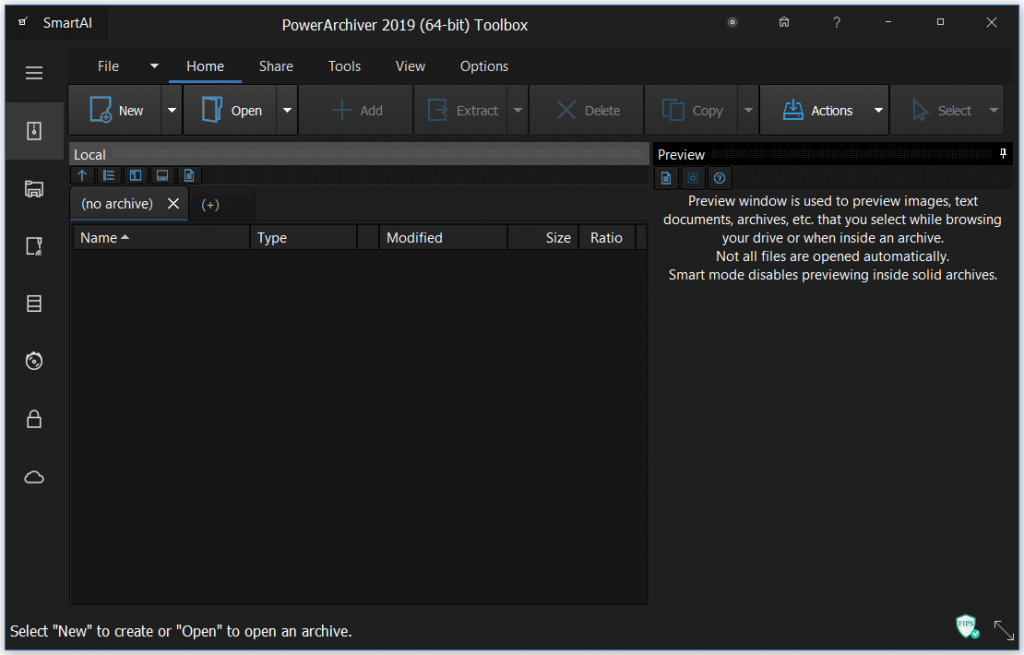Toggle the split view icon in Local toolbar

[x=135, y=175]
